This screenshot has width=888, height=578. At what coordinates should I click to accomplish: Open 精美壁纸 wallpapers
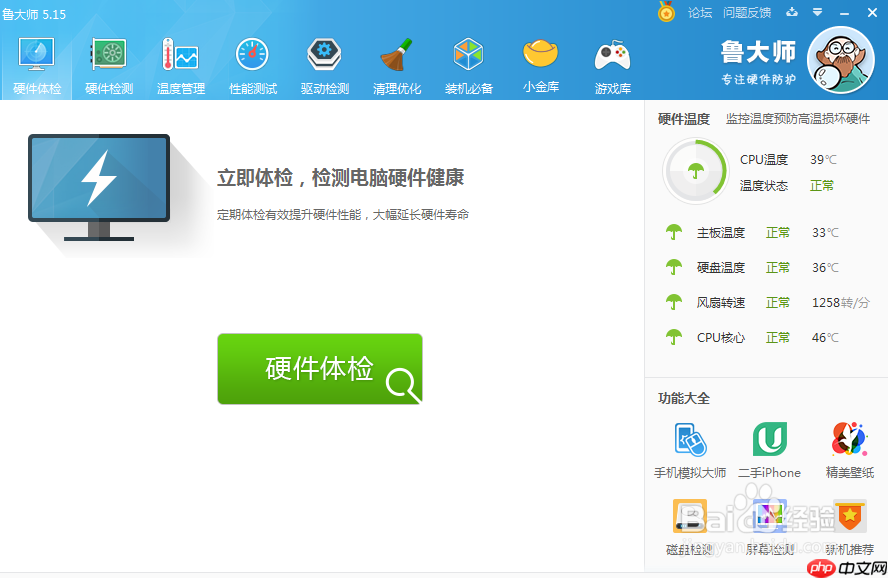849,450
